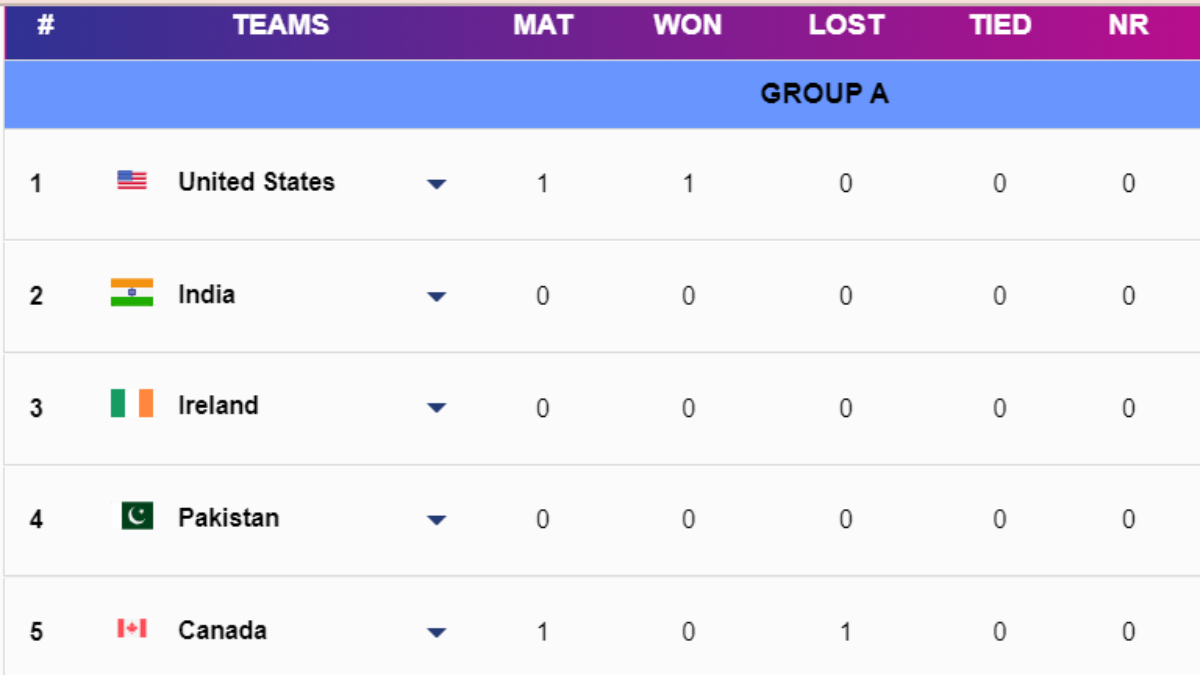
Task: Click the Pakistan flag icon
Action: [x=137, y=516]
